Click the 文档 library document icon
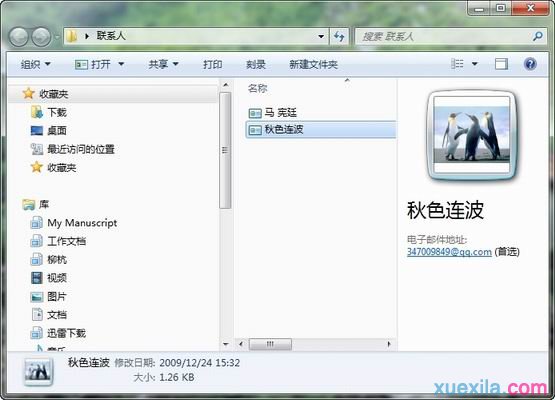 (x=37, y=315)
